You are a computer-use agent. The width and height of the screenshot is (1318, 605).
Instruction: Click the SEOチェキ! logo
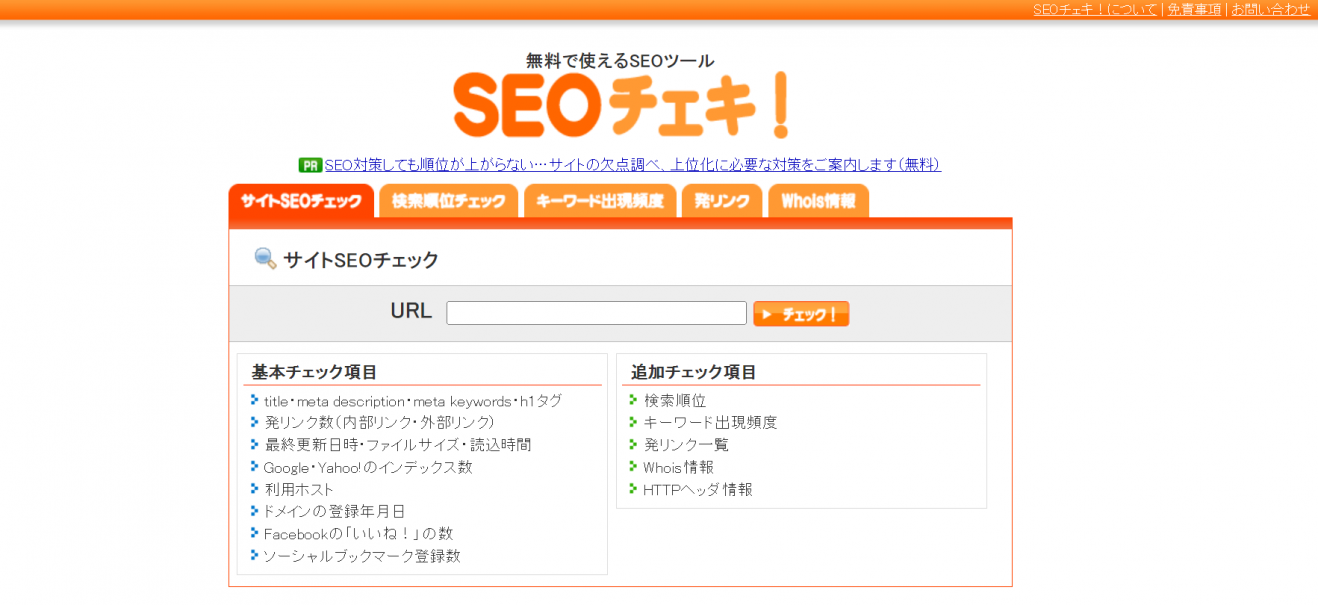coord(620,100)
